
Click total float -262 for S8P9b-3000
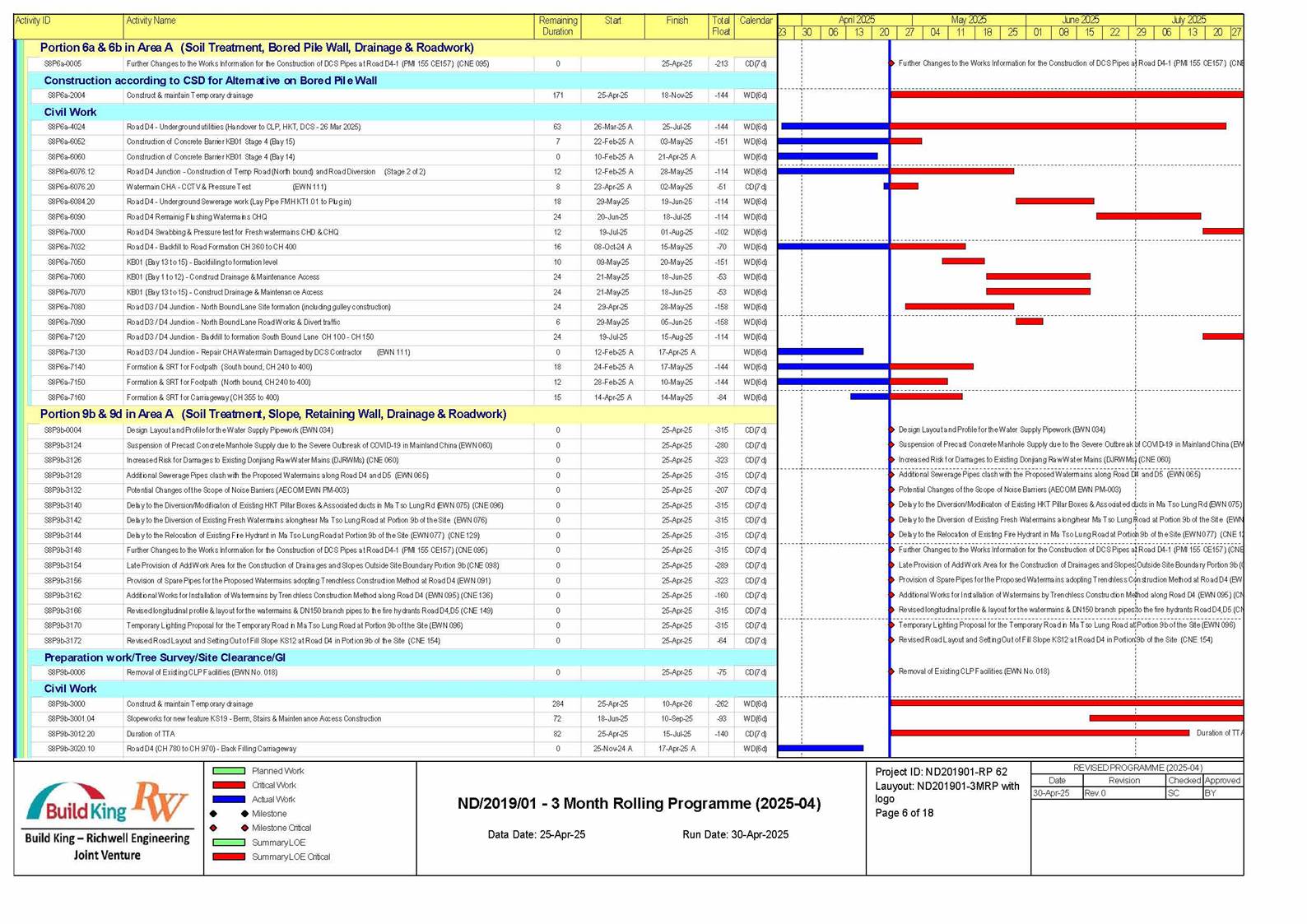(x=721, y=704)
